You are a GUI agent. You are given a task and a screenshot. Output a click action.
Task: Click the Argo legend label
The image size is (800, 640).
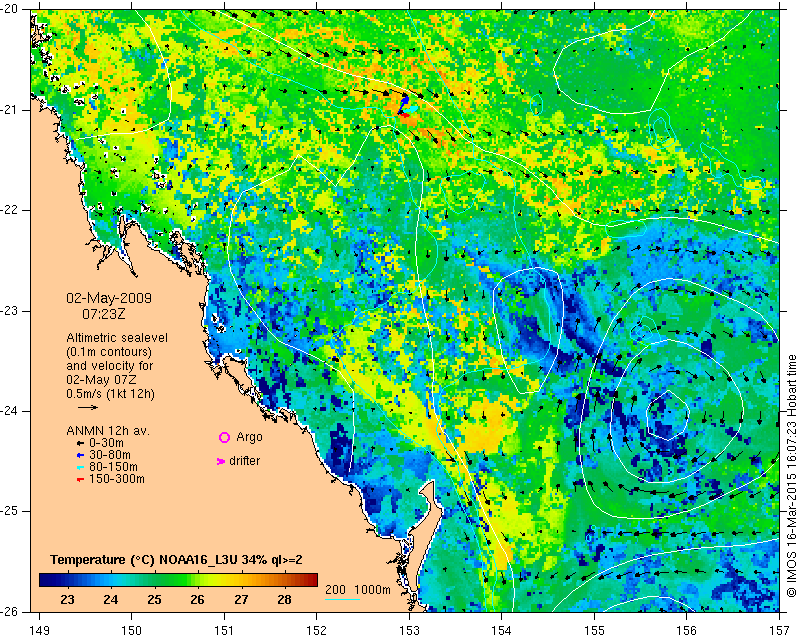(x=249, y=437)
